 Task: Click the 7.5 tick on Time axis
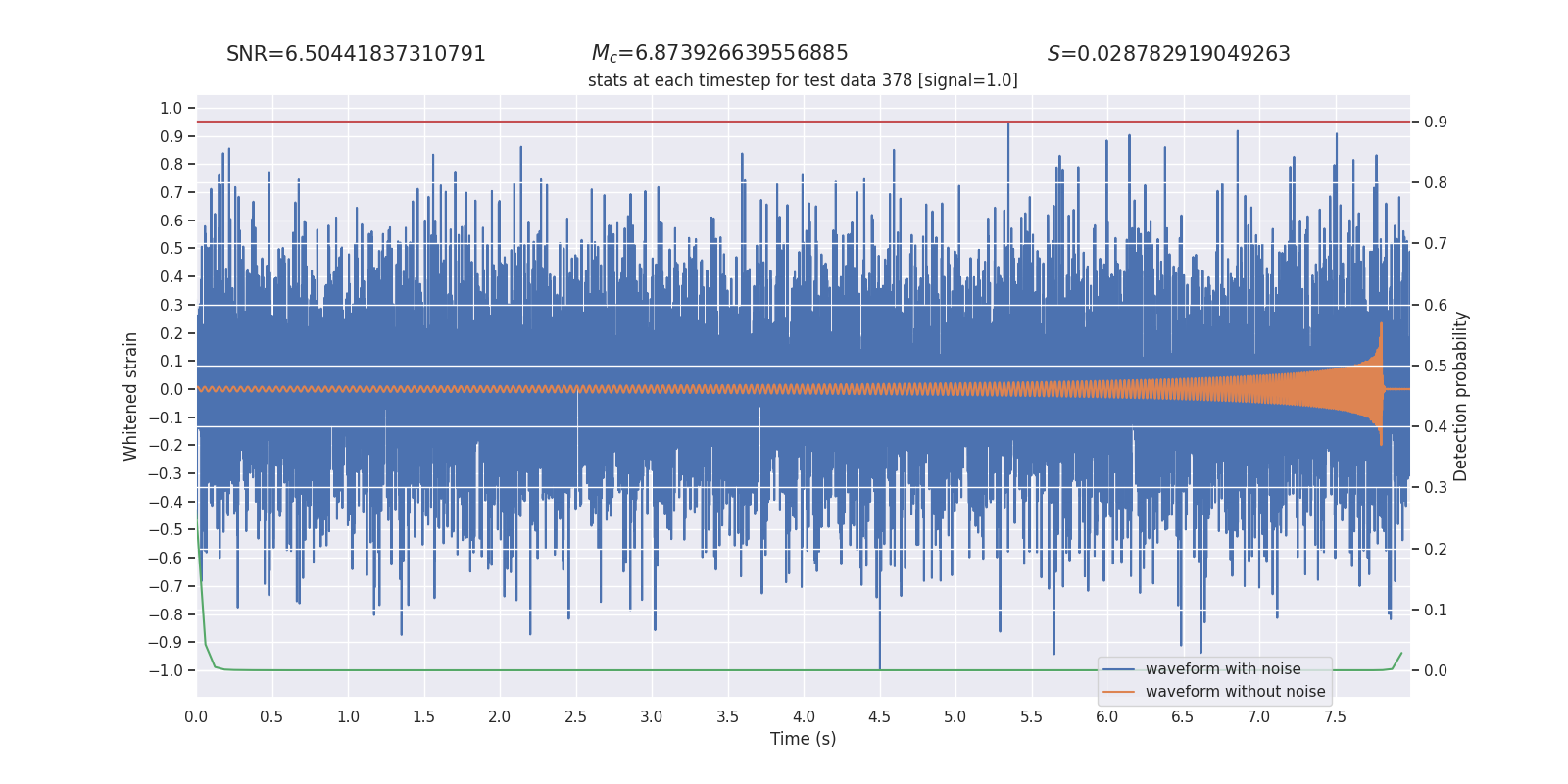point(1335,716)
